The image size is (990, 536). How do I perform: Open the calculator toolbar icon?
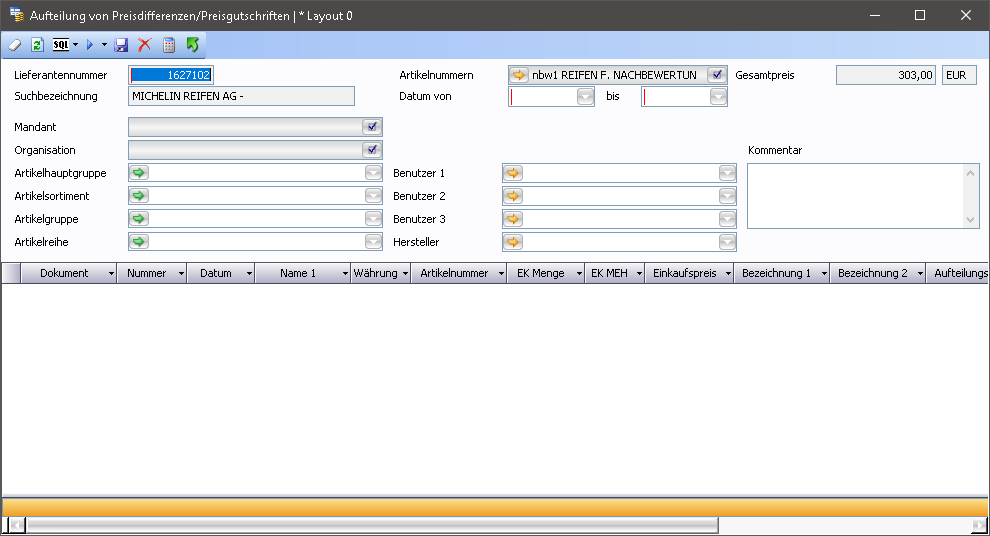click(169, 45)
